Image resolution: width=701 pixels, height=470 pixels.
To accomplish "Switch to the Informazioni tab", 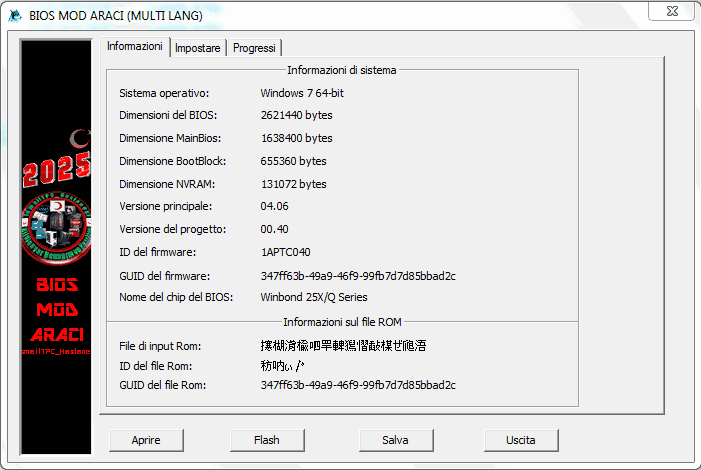I will pos(134,46).
